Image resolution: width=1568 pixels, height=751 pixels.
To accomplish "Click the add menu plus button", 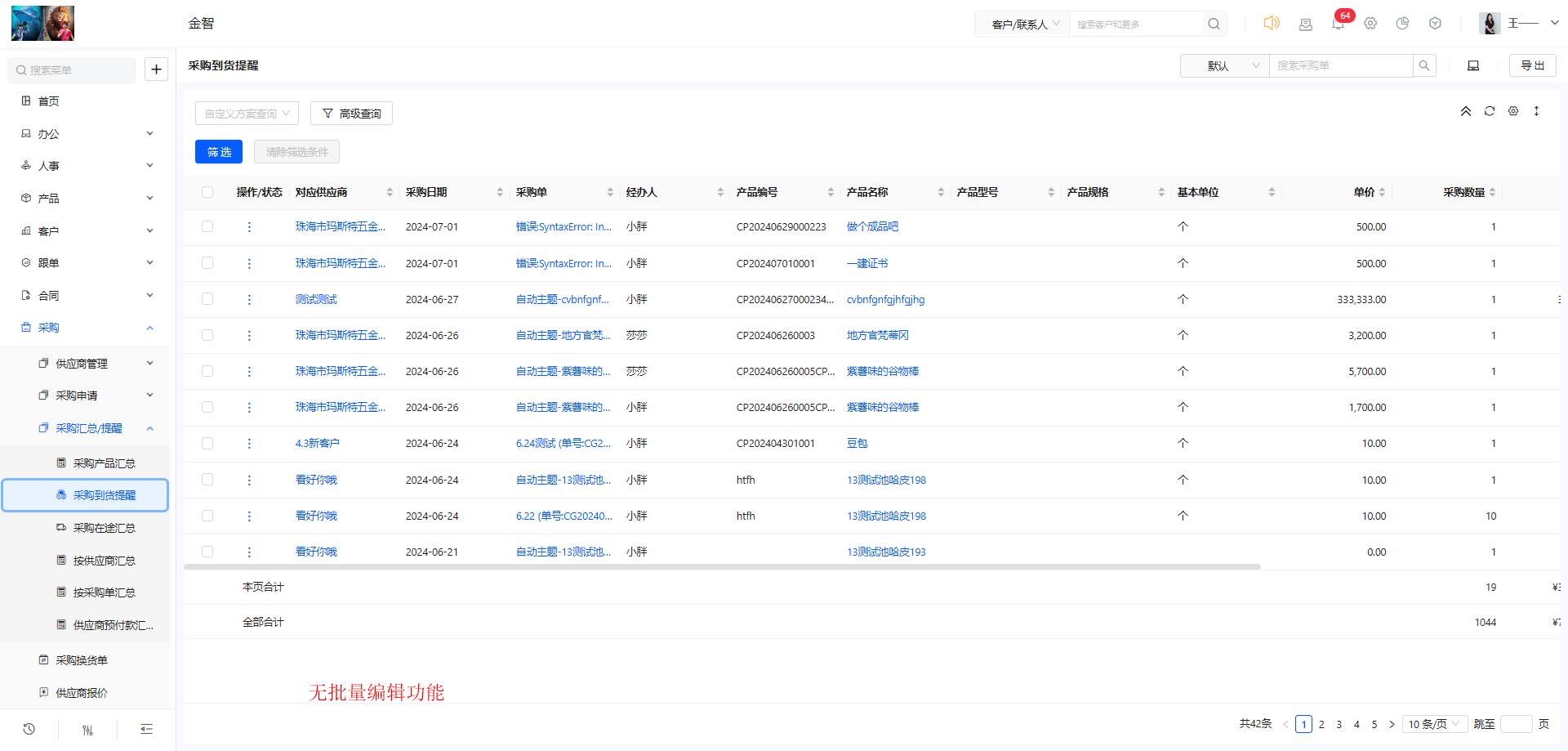I will tap(156, 69).
